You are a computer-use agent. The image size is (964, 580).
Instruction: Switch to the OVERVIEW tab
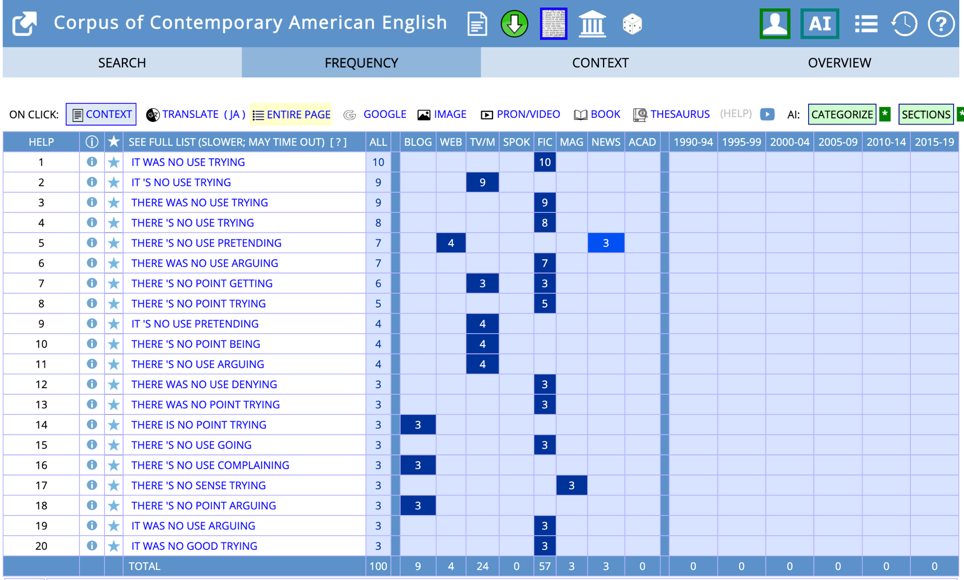pos(839,63)
